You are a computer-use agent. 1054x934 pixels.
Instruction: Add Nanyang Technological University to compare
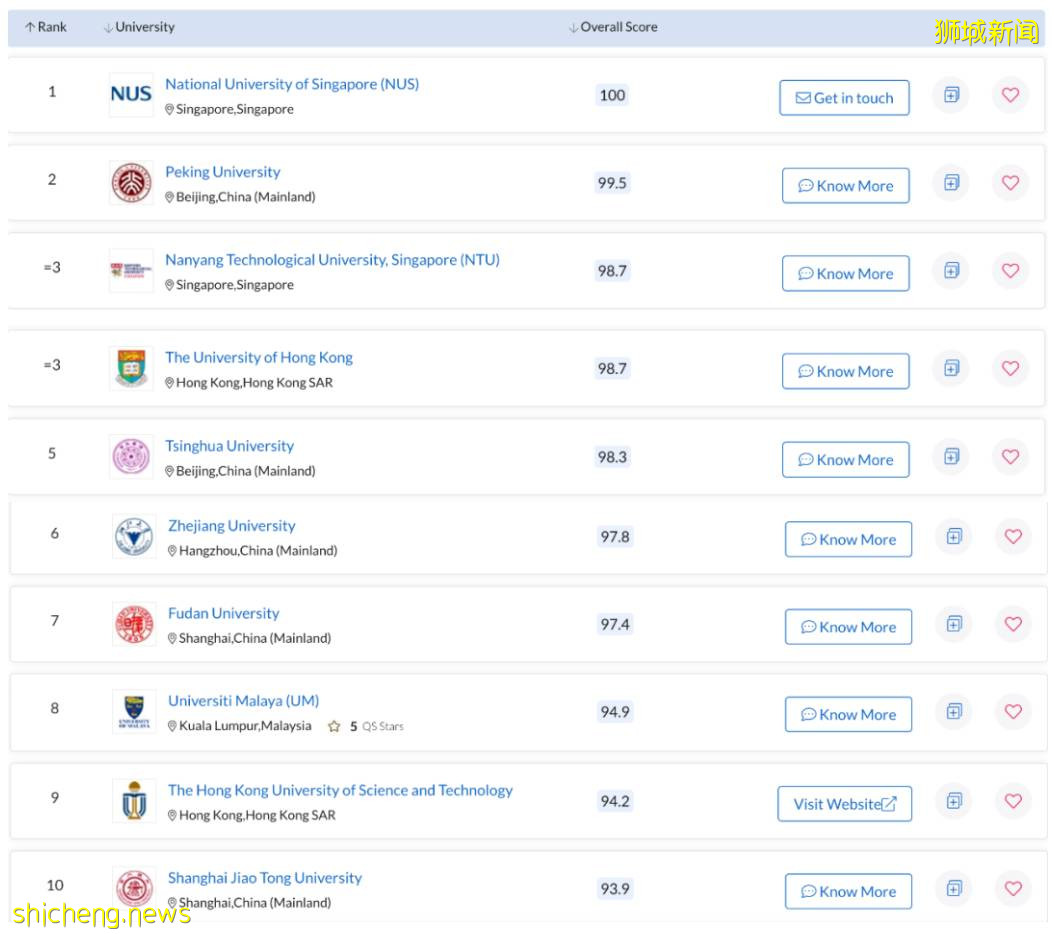[951, 271]
